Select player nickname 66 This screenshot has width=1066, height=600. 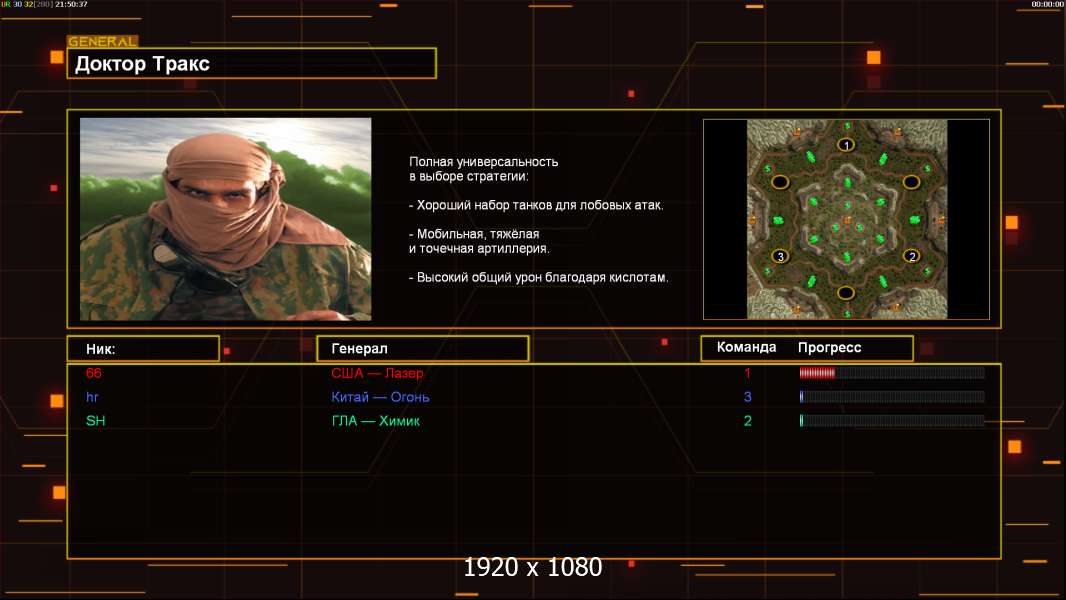tap(94, 373)
